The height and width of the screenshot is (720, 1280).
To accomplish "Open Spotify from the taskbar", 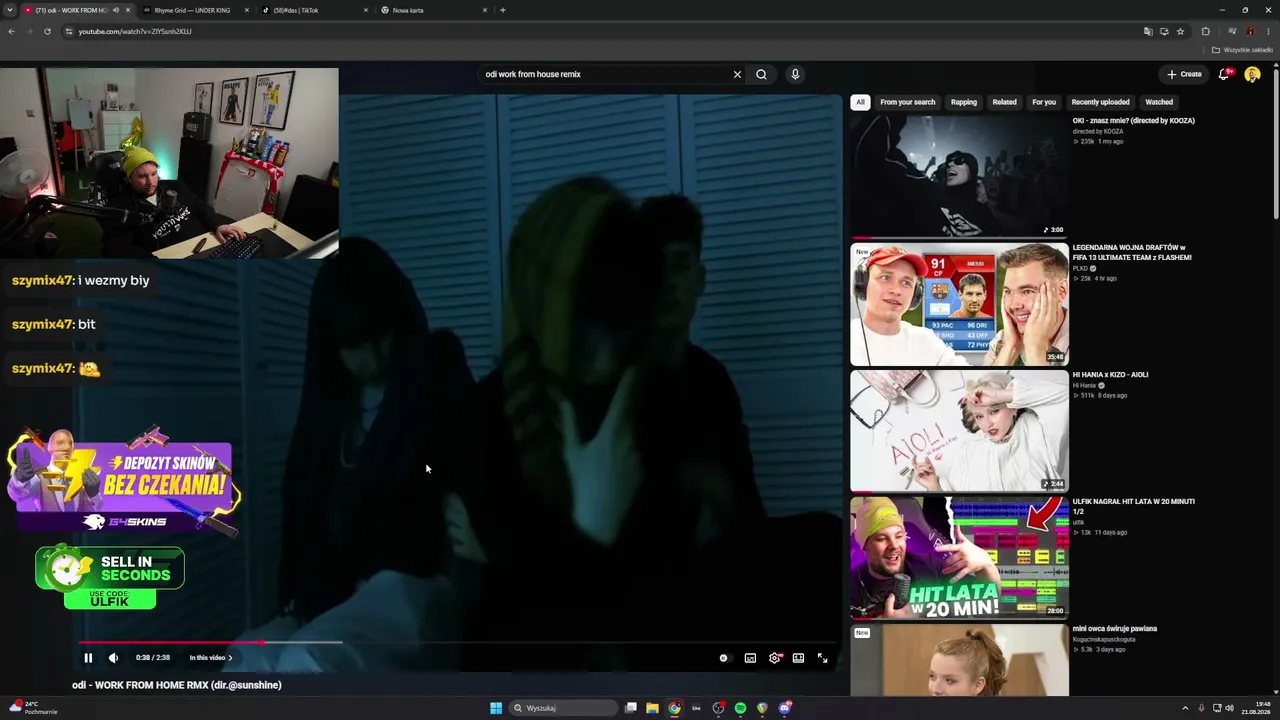I will click(x=740, y=708).
